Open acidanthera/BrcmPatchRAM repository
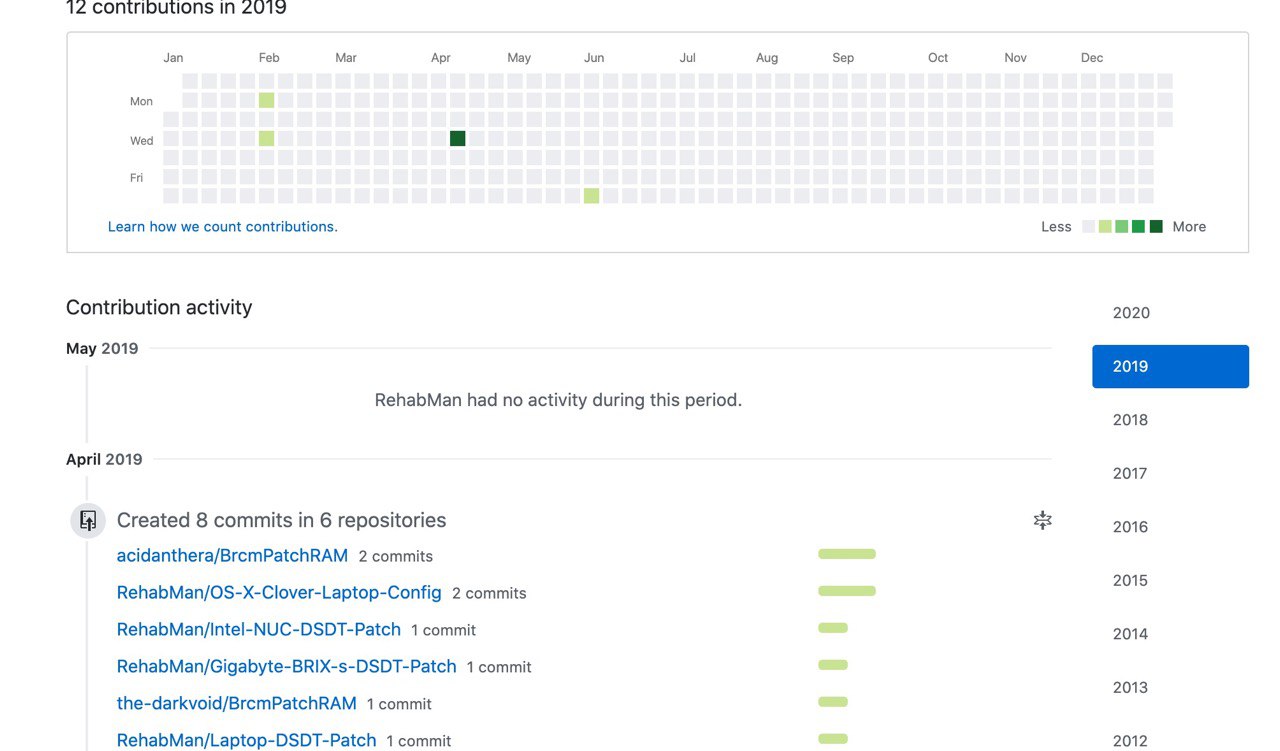This screenshot has width=1280, height=751. point(232,555)
